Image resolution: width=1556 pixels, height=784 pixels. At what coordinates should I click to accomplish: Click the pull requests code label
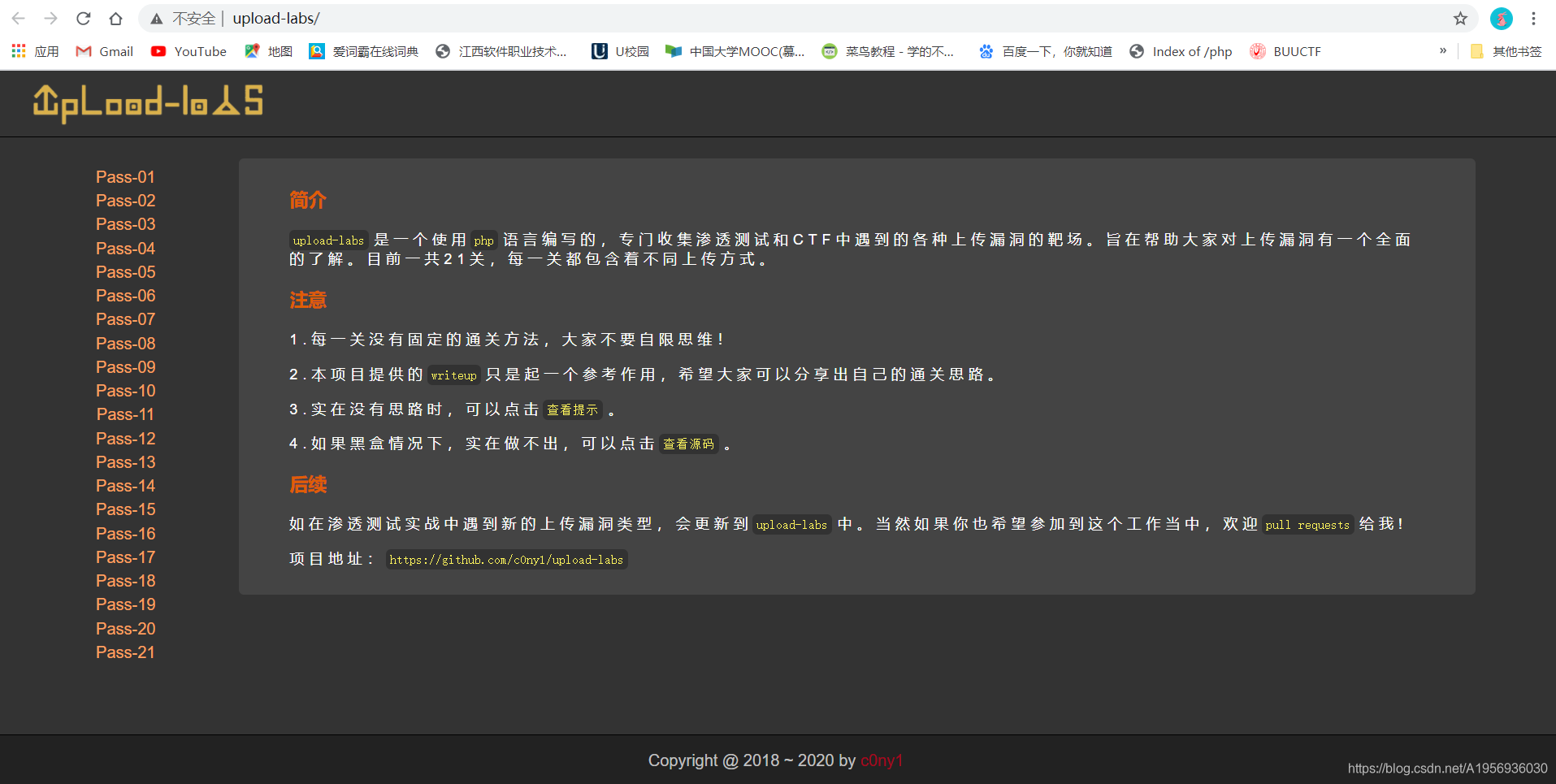pos(1307,525)
